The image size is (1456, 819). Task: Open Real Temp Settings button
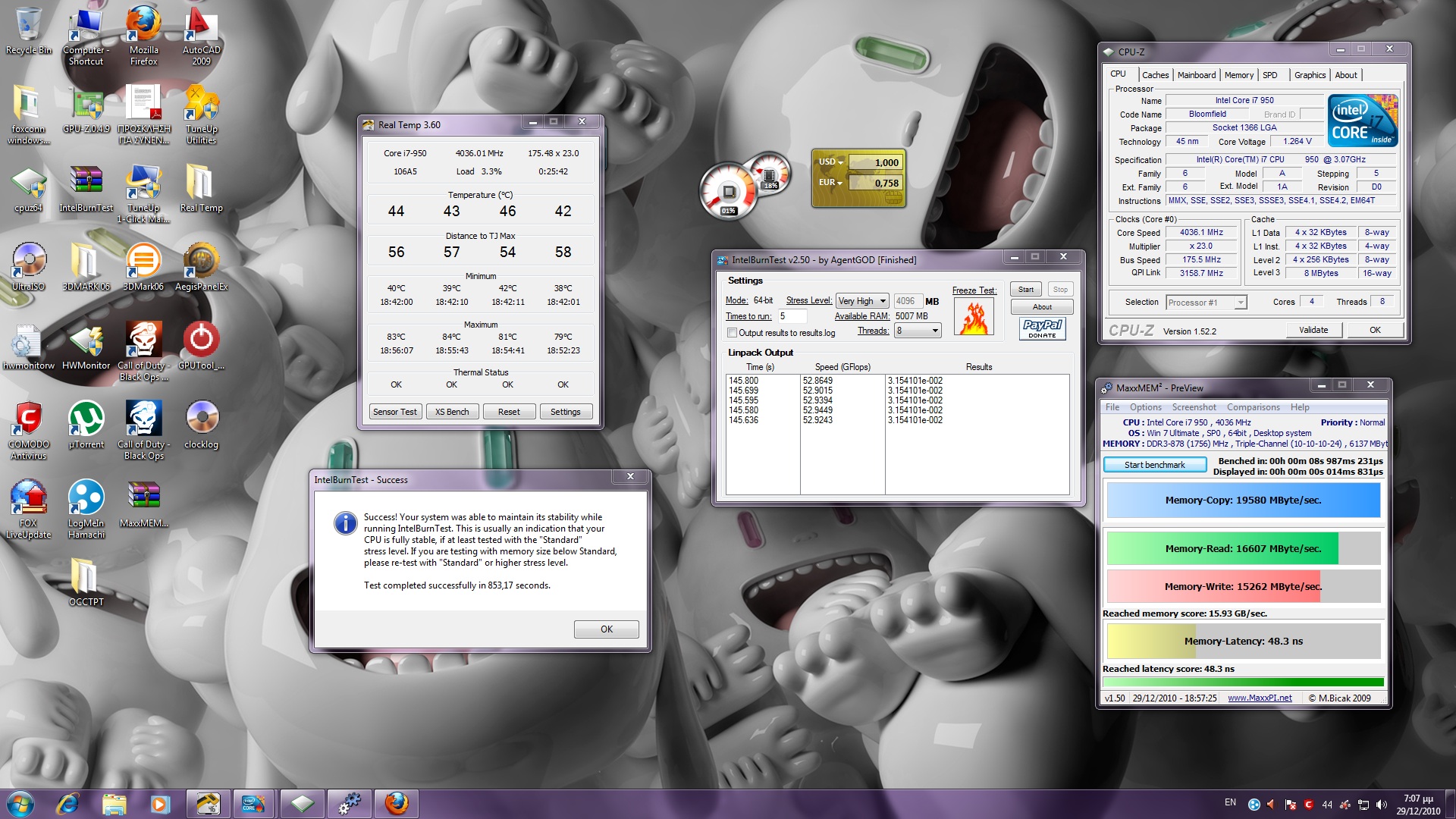tap(565, 412)
